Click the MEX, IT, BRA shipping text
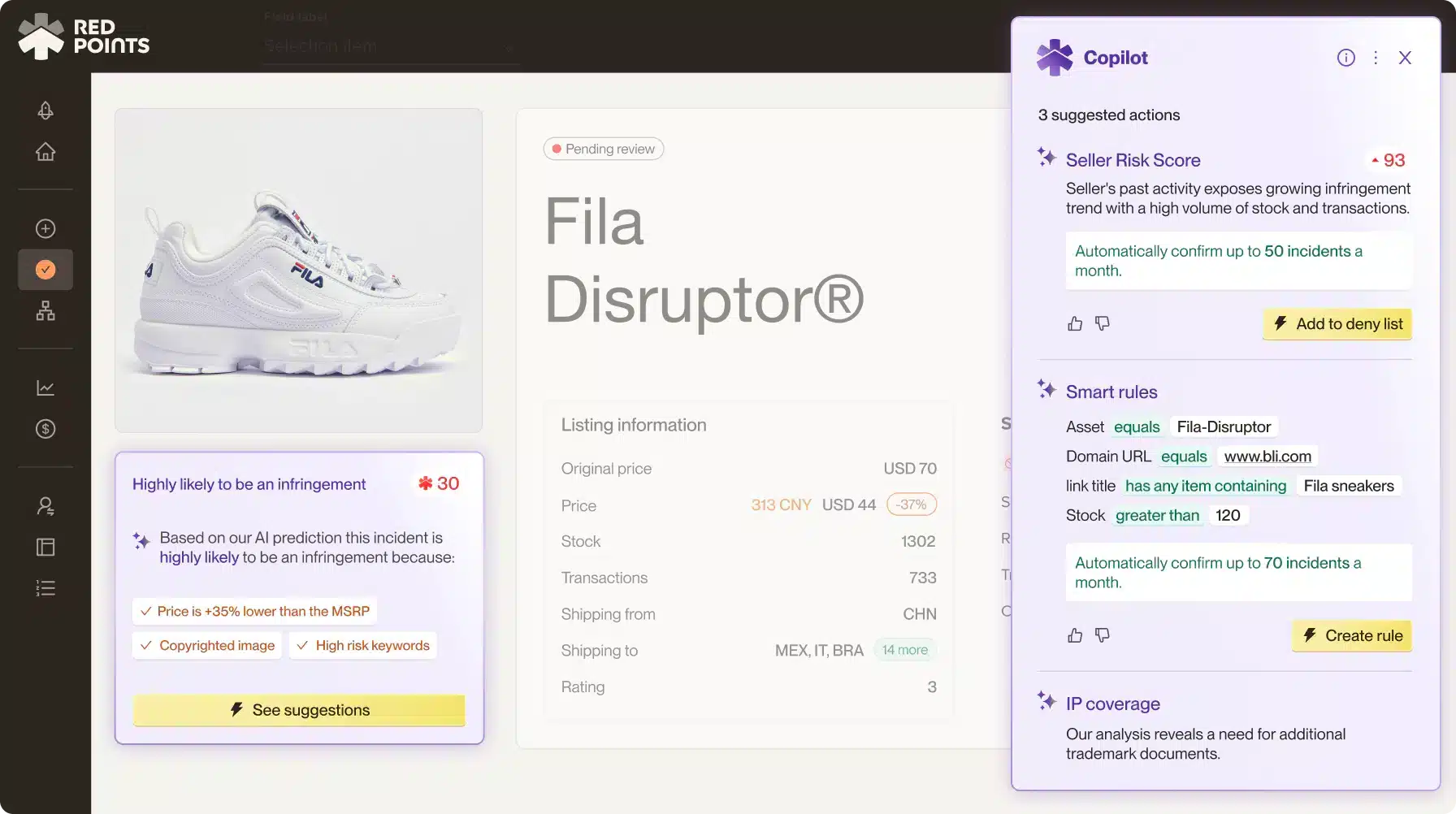 [819, 650]
